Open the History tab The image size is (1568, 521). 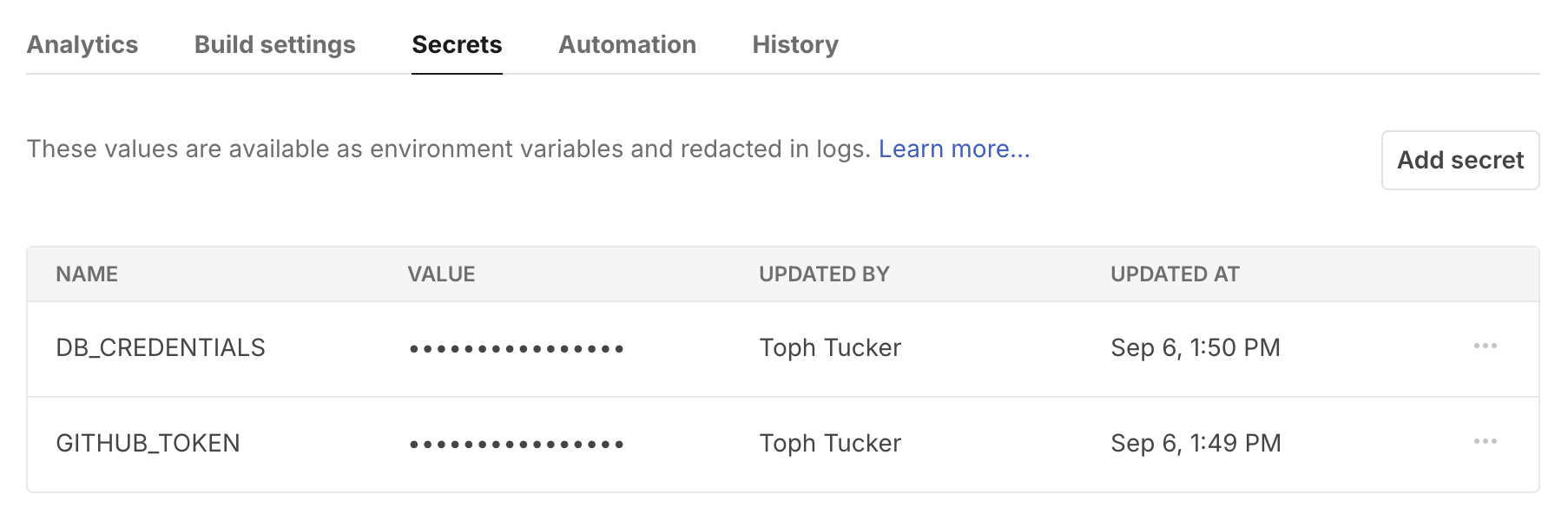[x=794, y=44]
